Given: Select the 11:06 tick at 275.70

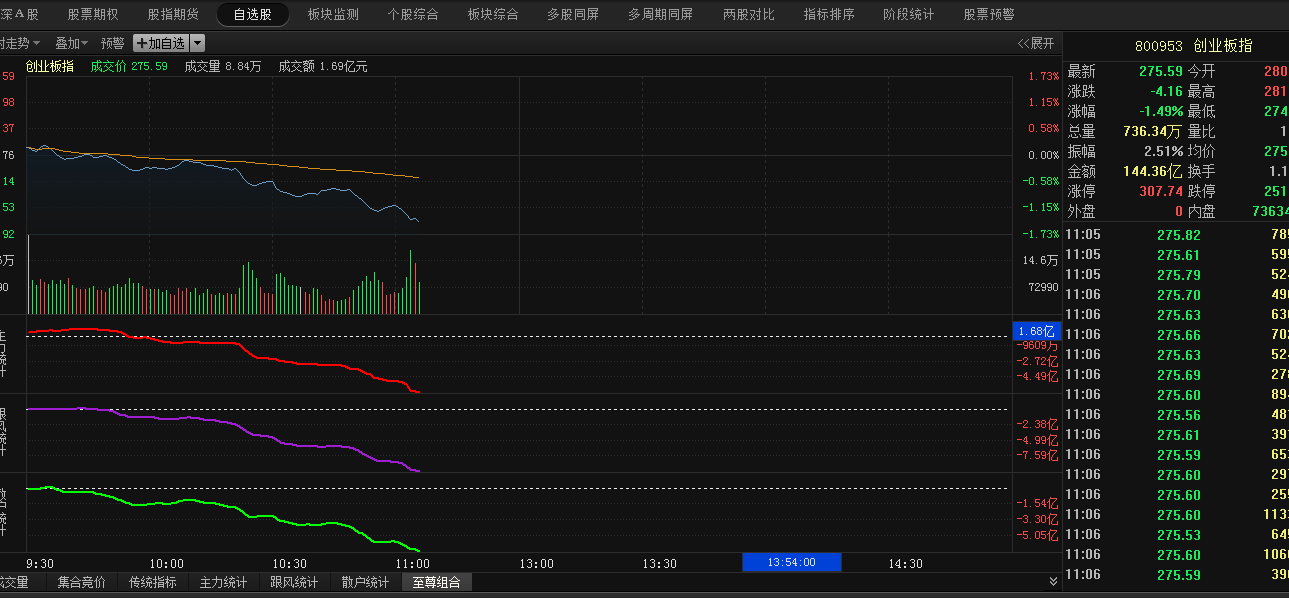Looking at the screenshot, I should [x=1176, y=295].
